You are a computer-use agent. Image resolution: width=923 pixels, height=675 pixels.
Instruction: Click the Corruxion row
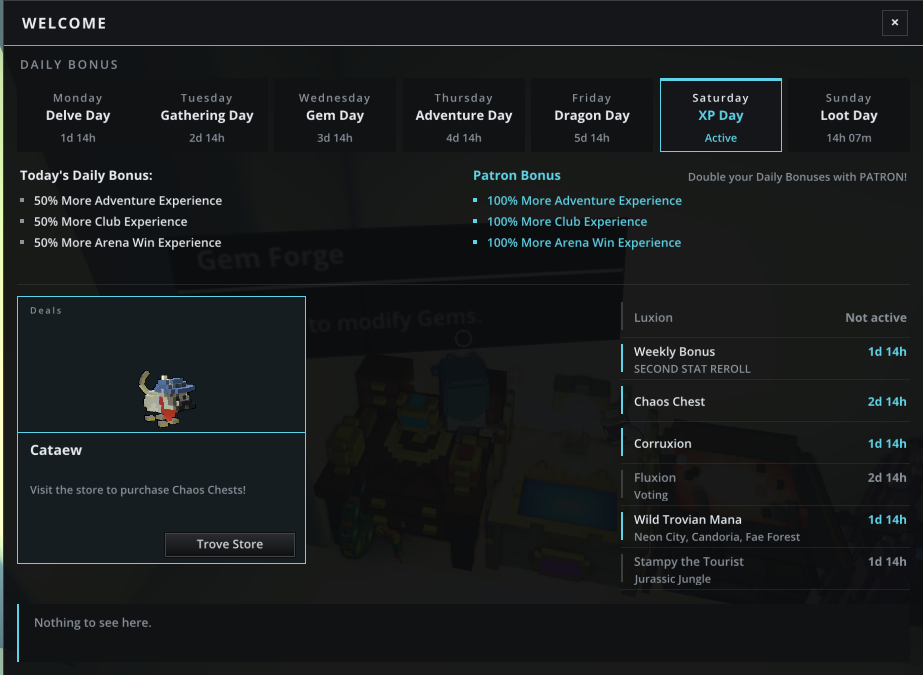(x=765, y=444)
